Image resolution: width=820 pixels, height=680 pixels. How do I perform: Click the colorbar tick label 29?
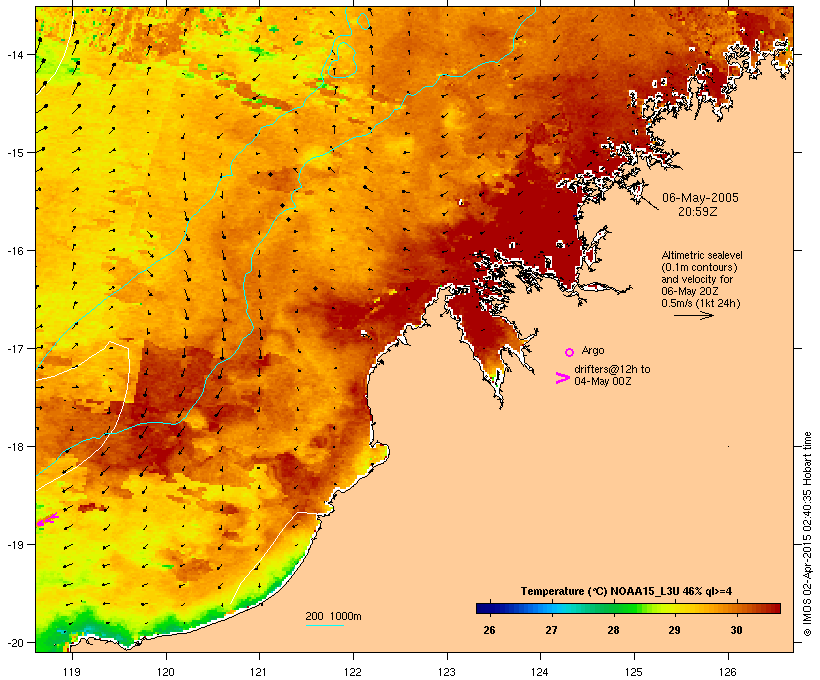click(674, 630)
